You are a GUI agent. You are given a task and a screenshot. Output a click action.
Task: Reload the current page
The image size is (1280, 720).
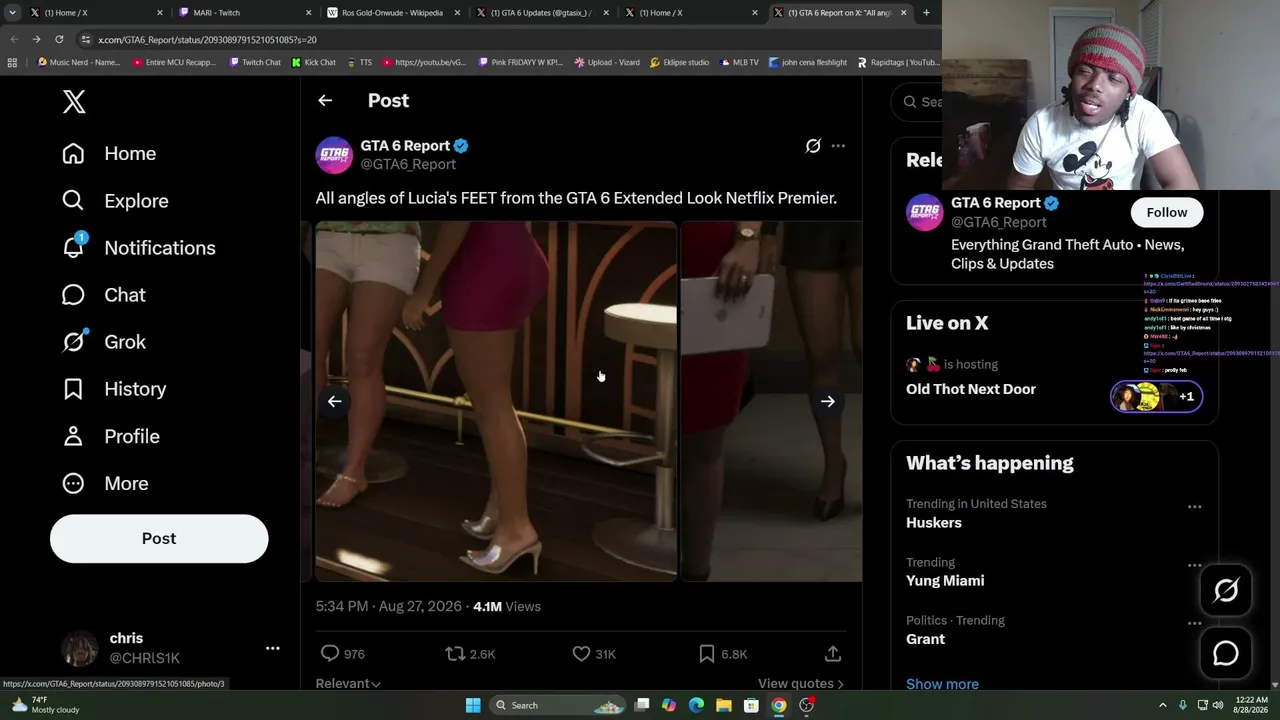click(x=59, y=39)
